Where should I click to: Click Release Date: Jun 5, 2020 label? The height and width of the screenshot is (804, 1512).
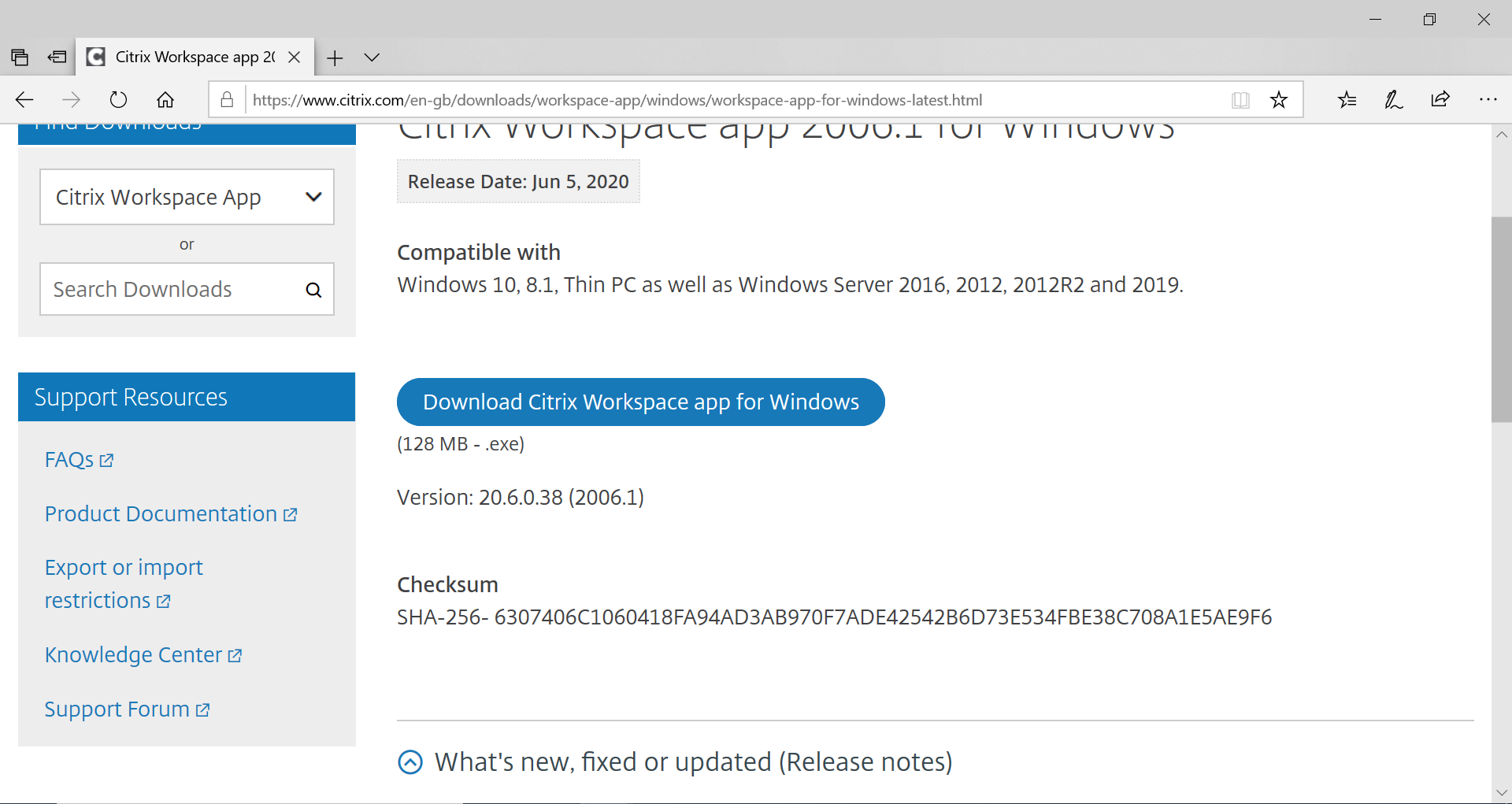(x=518, y=182)
